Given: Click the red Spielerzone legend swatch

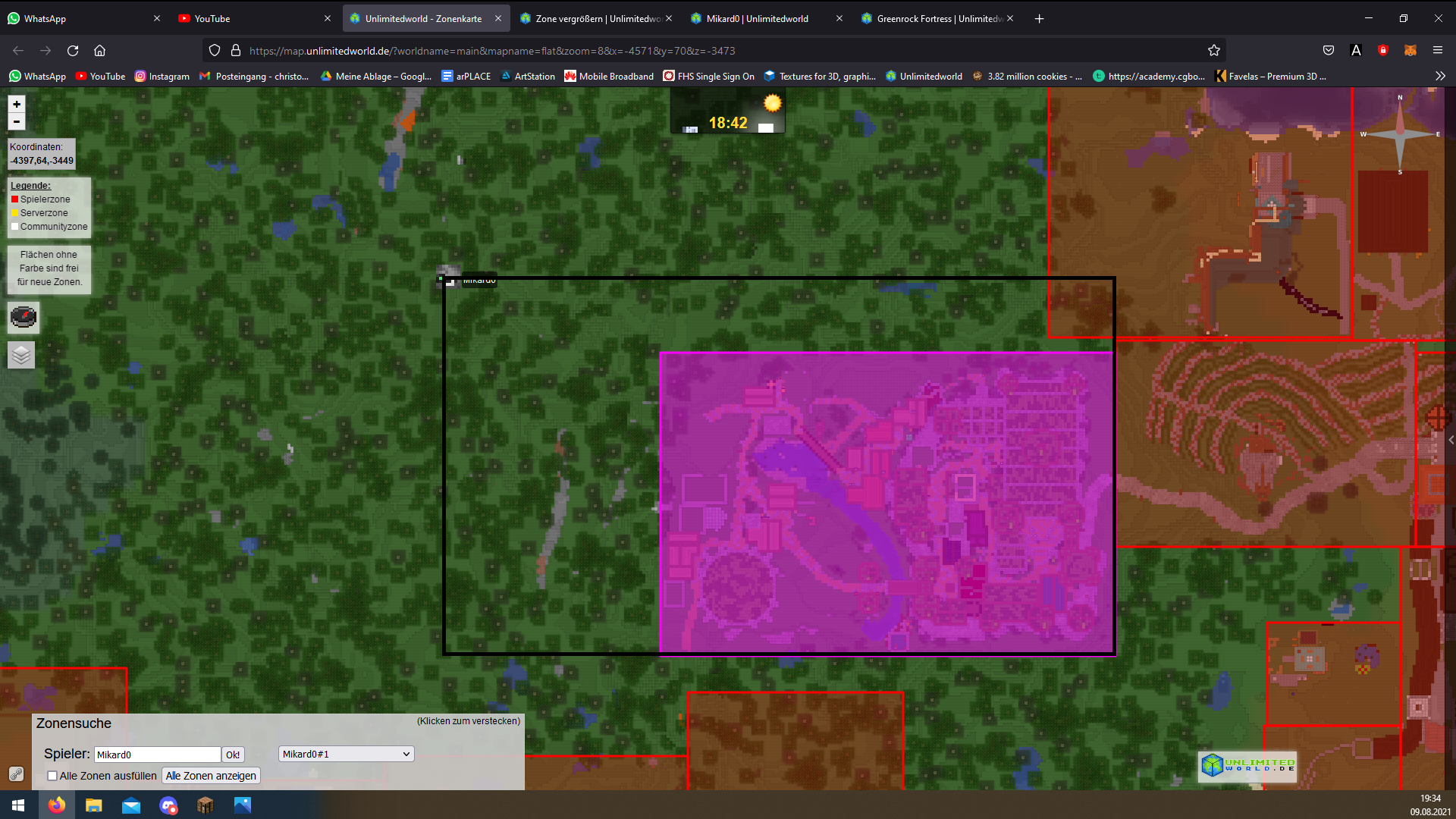Looking at the screenshot, I should click(14, 199).
